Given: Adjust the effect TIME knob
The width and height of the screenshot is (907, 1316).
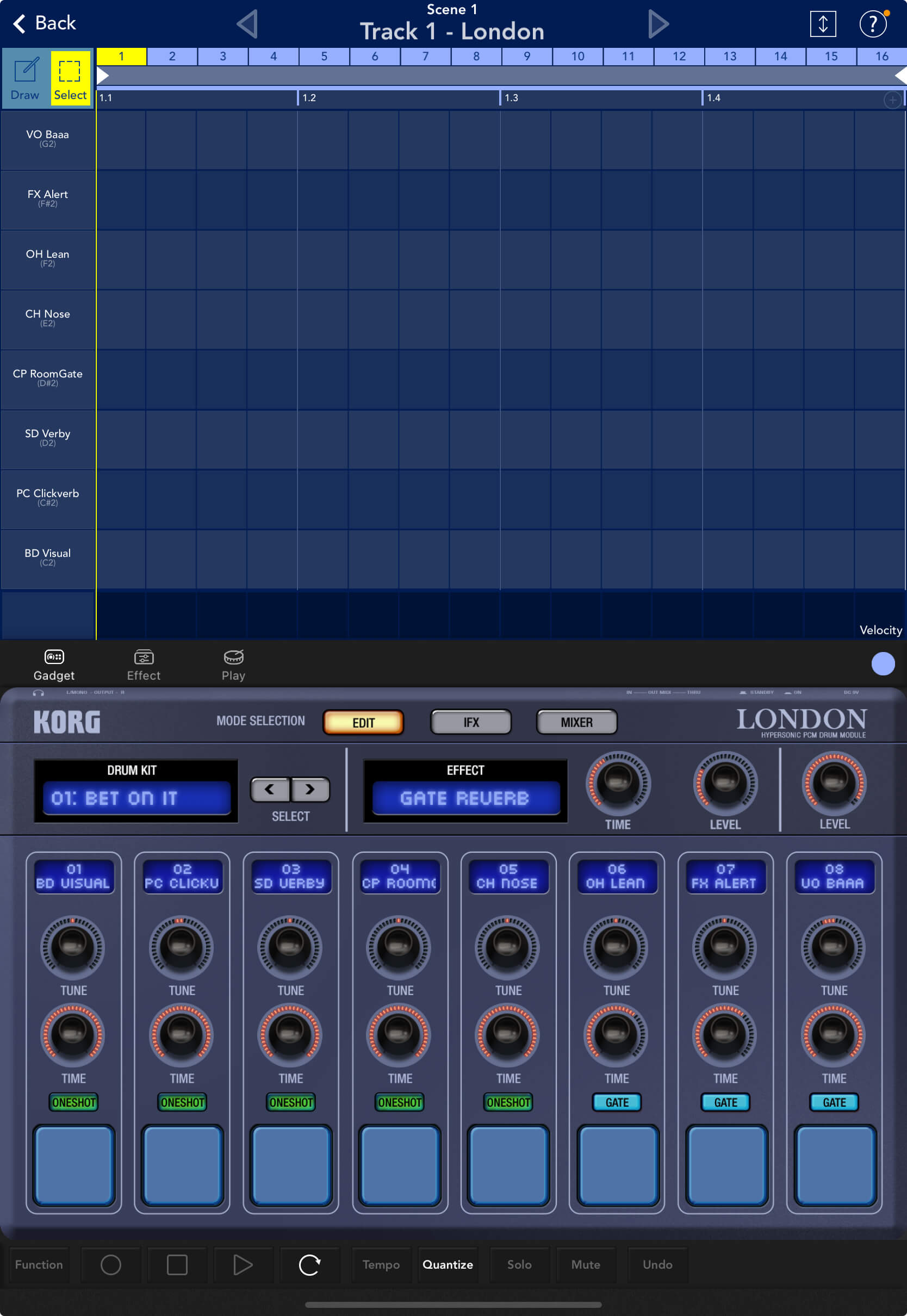Looking at the screenshot, I should point(617,783).
